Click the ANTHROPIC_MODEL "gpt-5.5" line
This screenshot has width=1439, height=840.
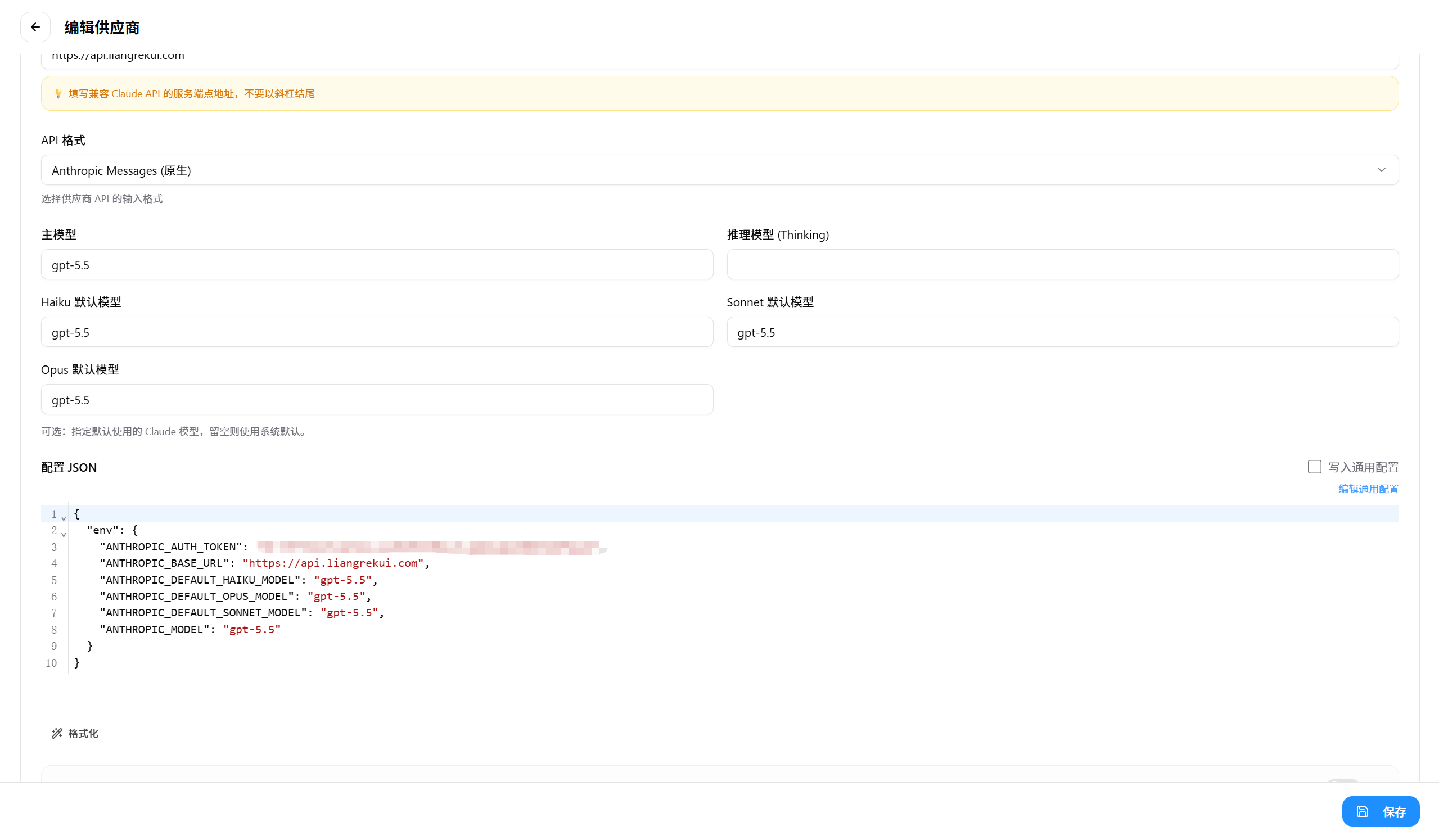point(190,629)
